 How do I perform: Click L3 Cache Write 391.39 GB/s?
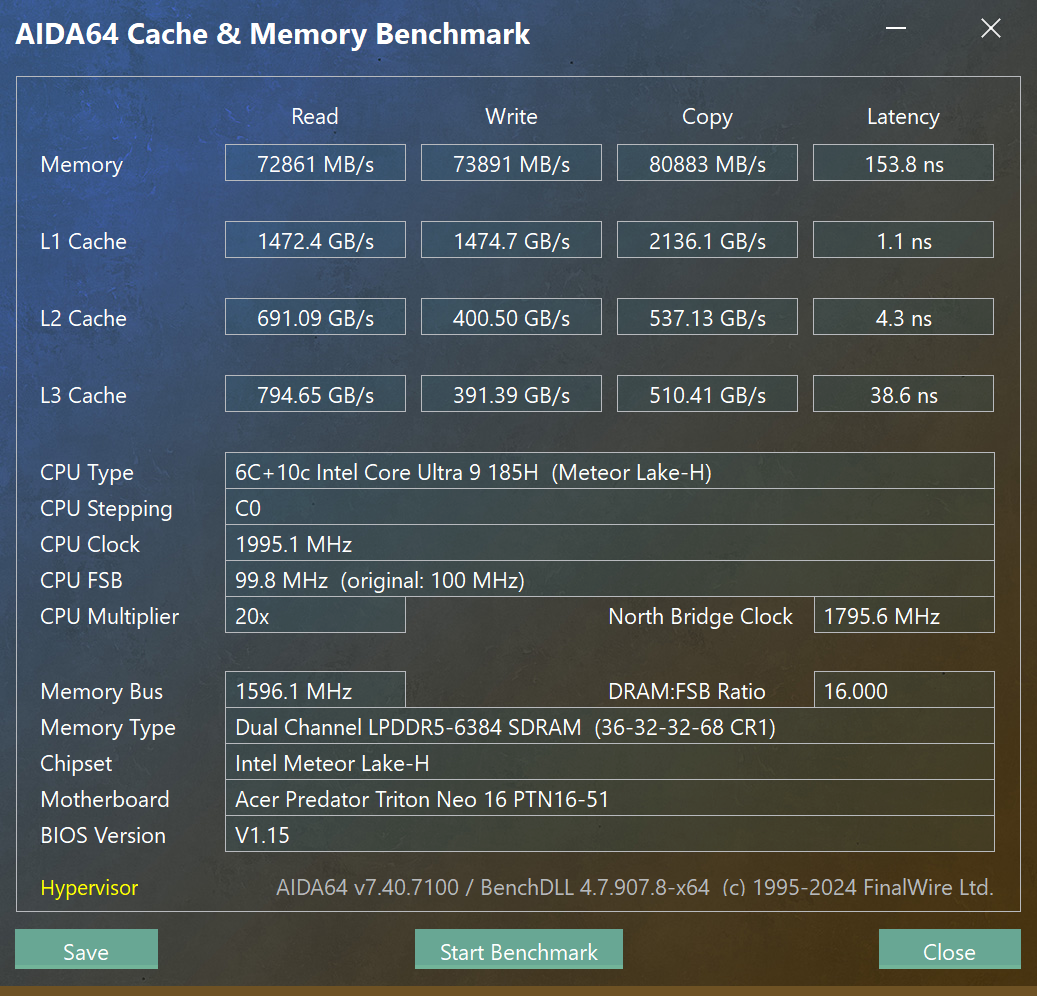pyautogui.click(x=511, y=394)
